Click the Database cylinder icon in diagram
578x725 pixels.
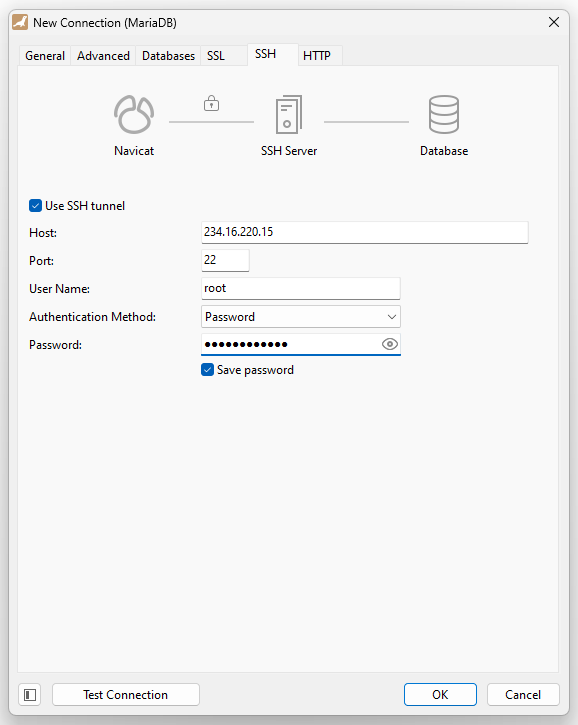(444, 114)
